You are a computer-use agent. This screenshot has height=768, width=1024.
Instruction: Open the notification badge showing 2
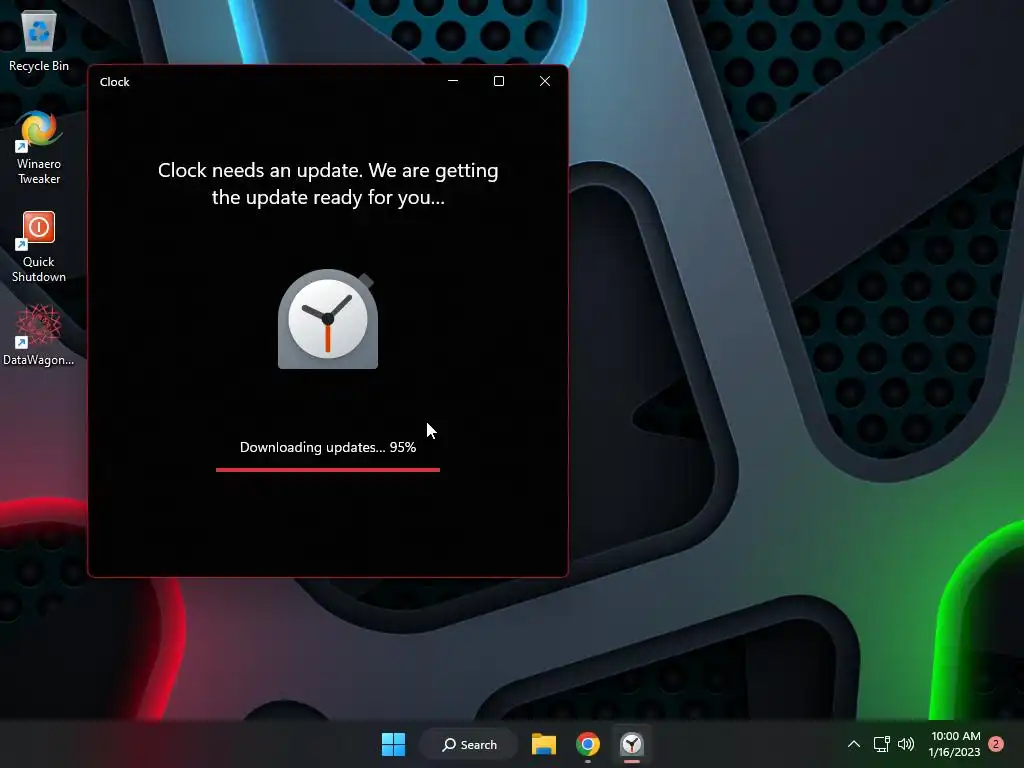pyautogui.click(x=996, y=744)
